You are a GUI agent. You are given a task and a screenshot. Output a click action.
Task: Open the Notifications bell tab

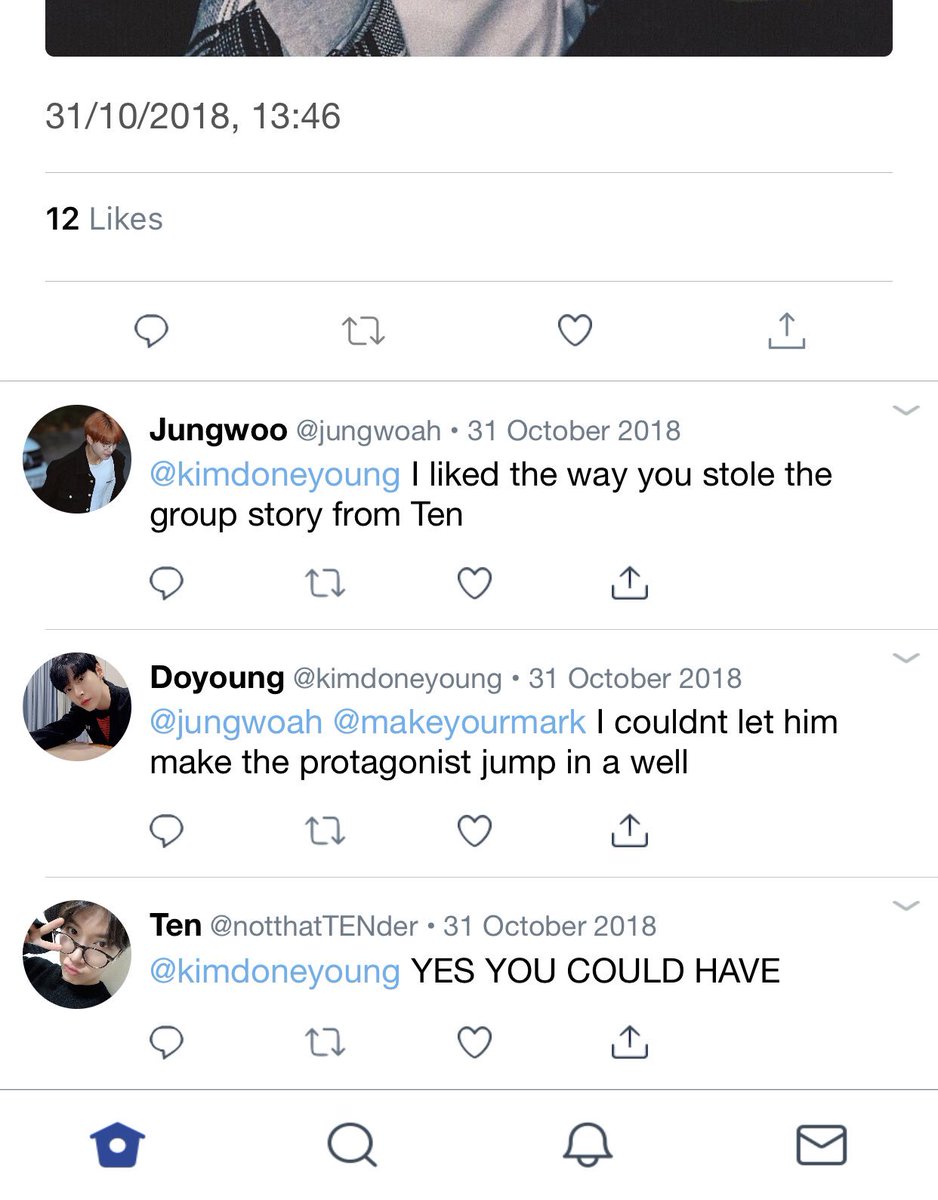(x=587, y=1145)
